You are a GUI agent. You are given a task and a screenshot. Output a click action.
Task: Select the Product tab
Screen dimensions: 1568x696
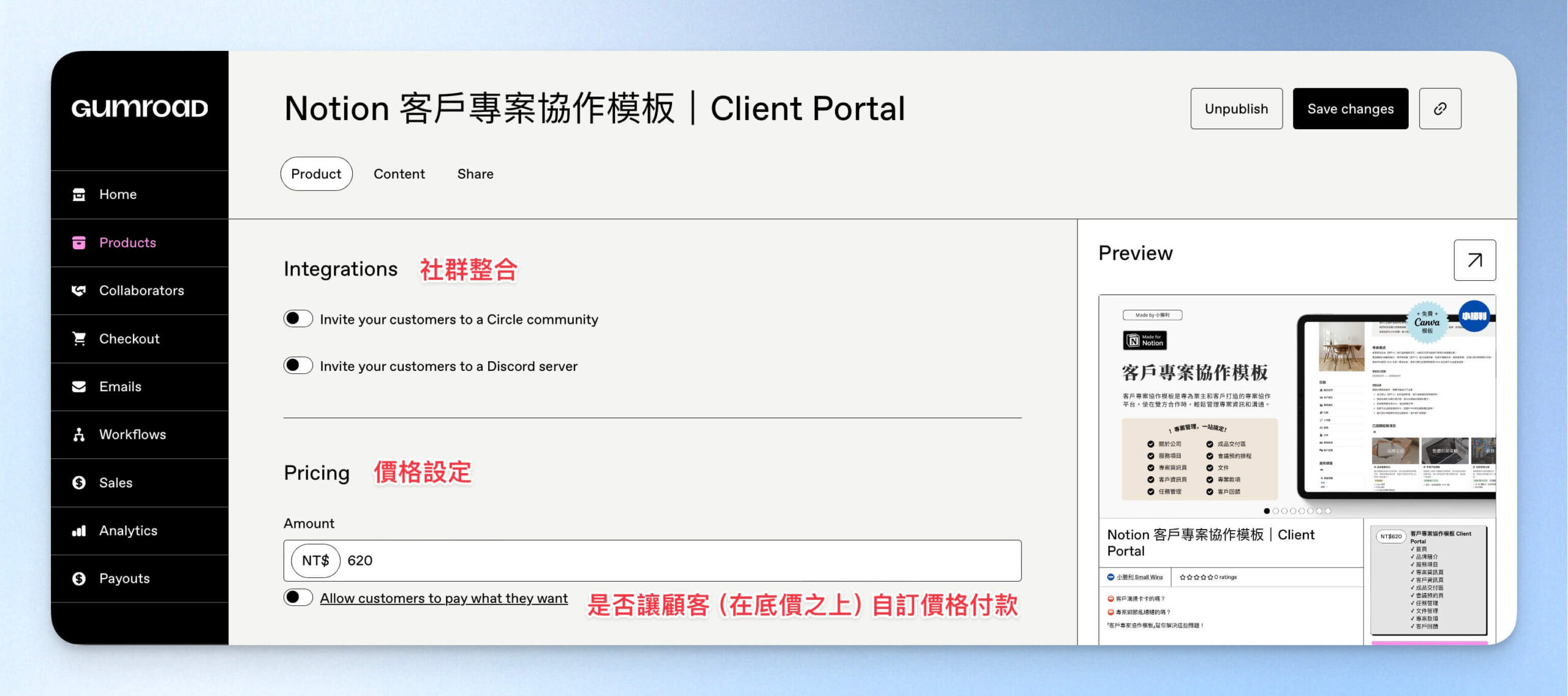(316, 174)
